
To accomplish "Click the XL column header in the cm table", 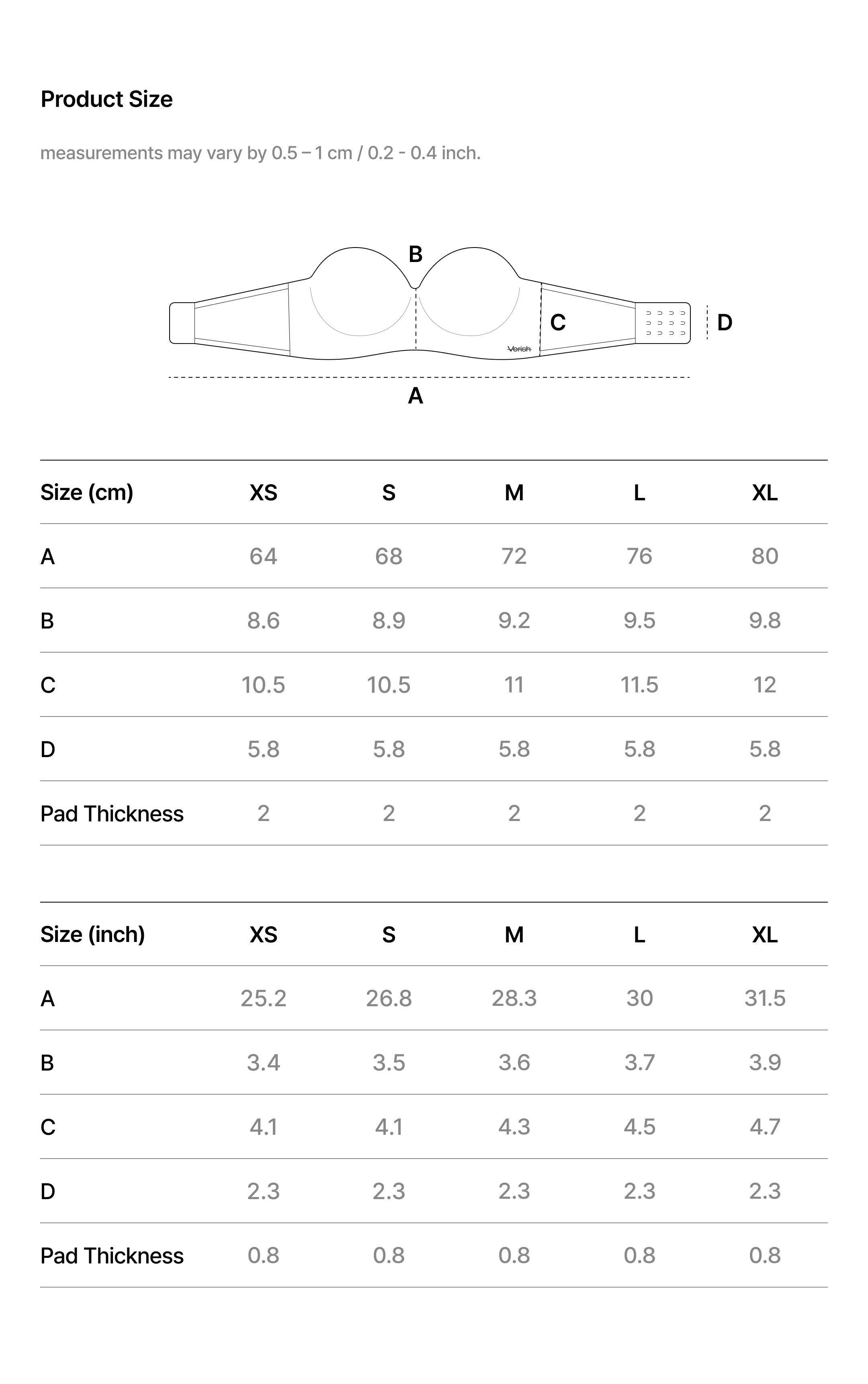I will point(765,493).
